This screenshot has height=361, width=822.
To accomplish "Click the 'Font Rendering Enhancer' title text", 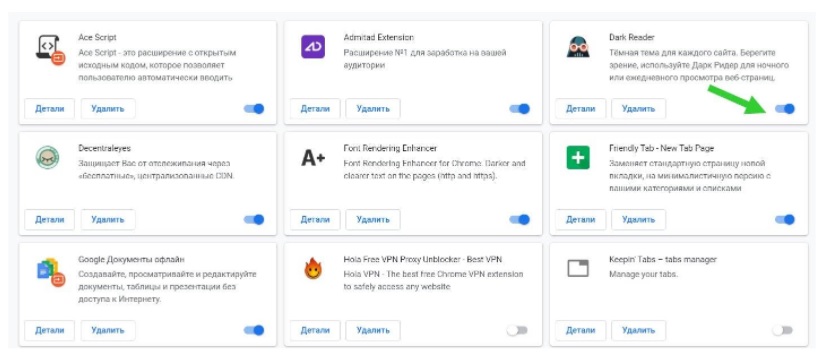I will [390, 148].
